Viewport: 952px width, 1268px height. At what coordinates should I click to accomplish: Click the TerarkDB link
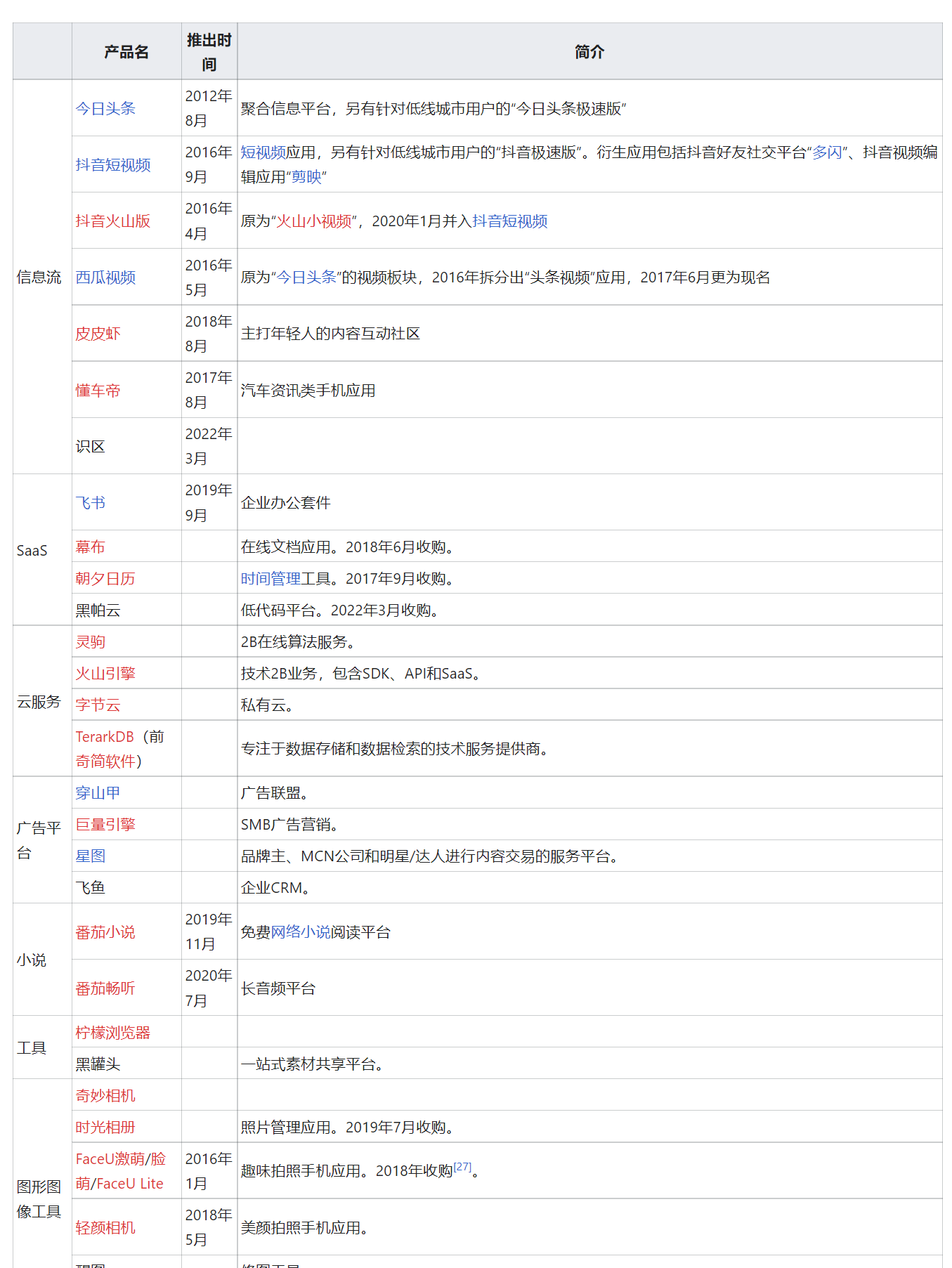point(105,736)
